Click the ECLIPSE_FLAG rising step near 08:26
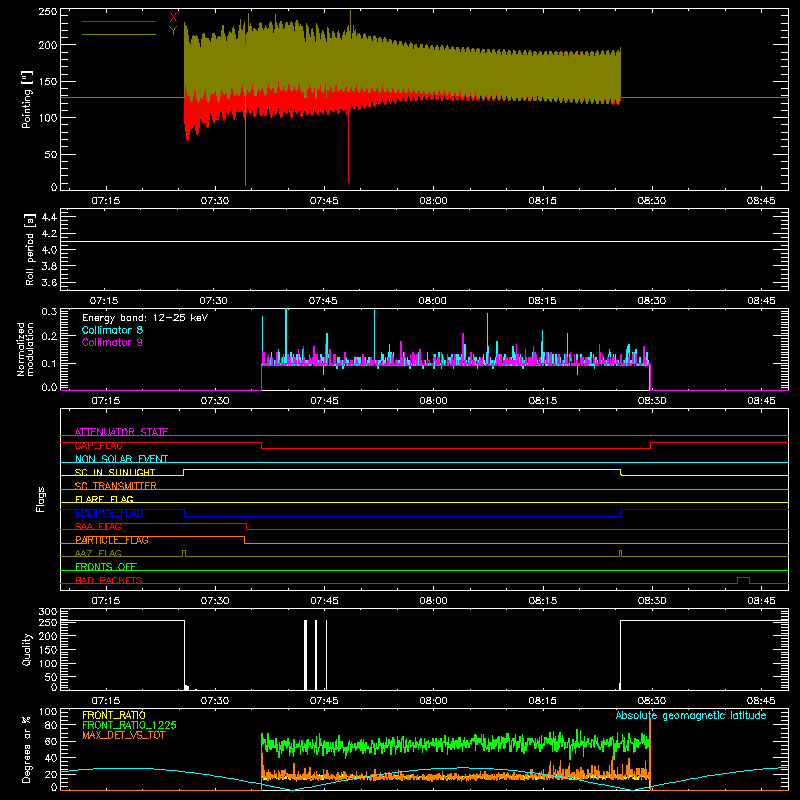Image resolution: width=800 pixels, height=800 pixels. pyautogui.click(x=620, y=513)
